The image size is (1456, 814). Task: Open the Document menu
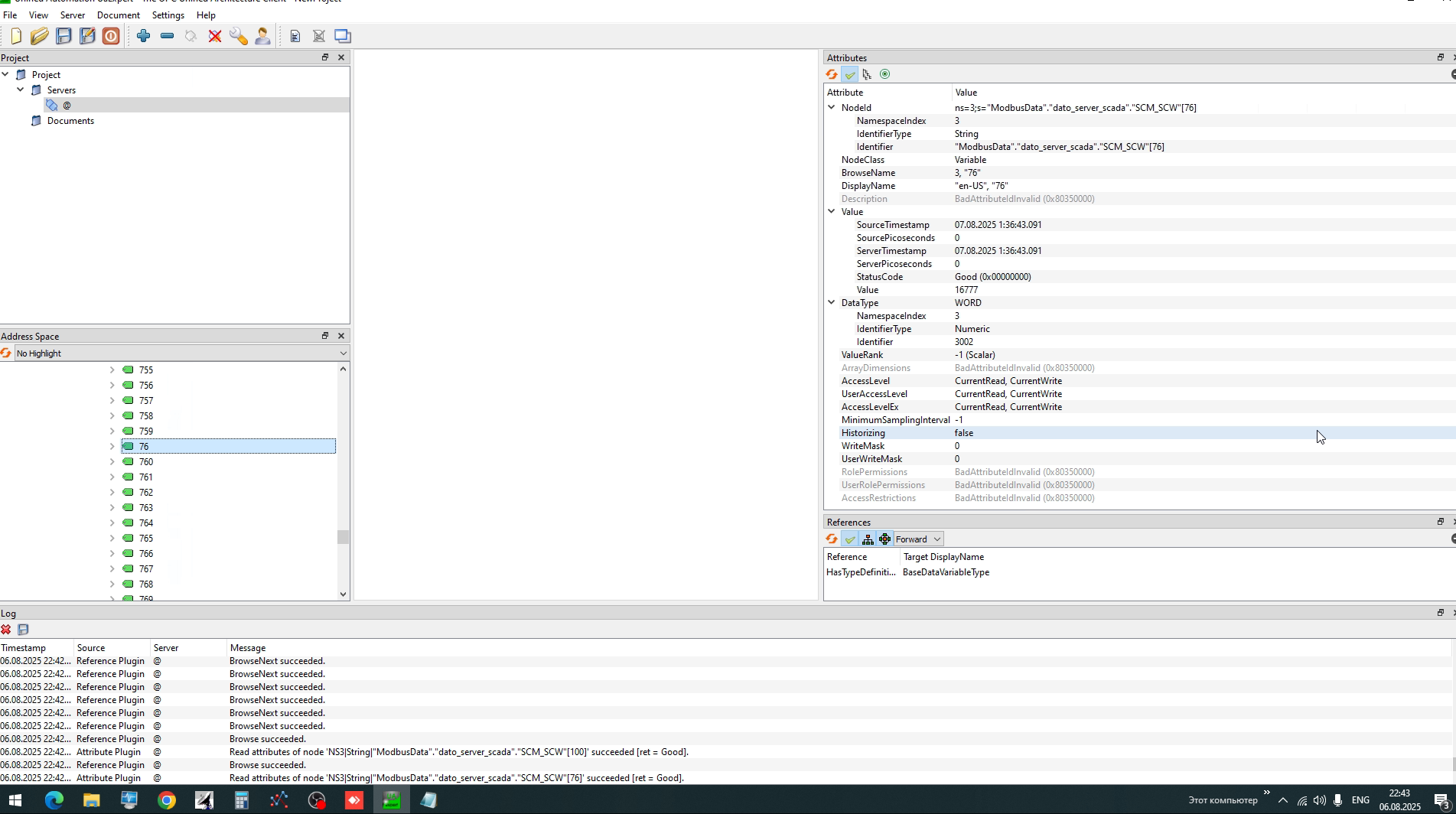(x=119, y=15)
